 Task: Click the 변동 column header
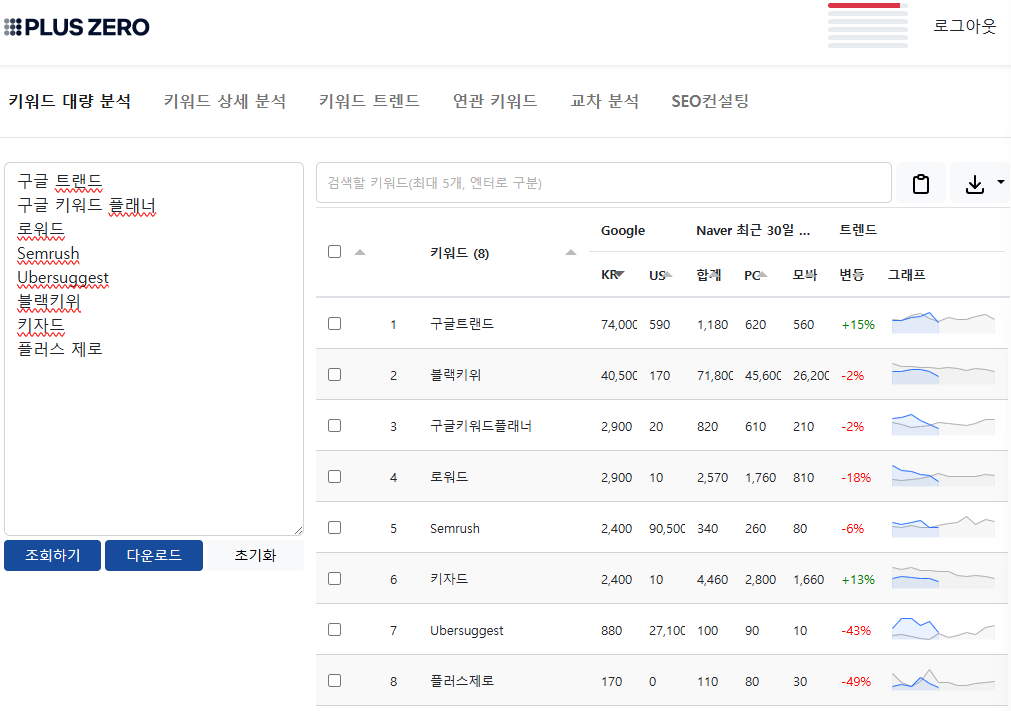point(852,275)
